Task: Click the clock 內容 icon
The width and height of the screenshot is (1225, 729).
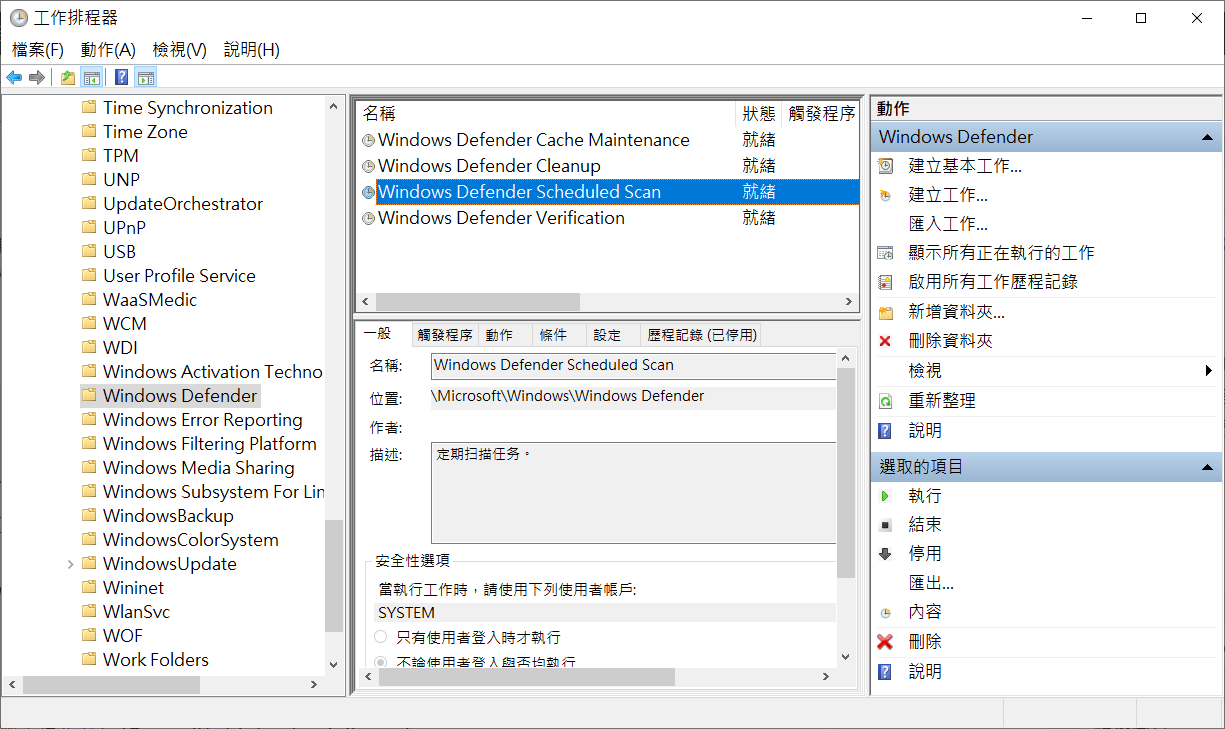Action: [885, 612]
